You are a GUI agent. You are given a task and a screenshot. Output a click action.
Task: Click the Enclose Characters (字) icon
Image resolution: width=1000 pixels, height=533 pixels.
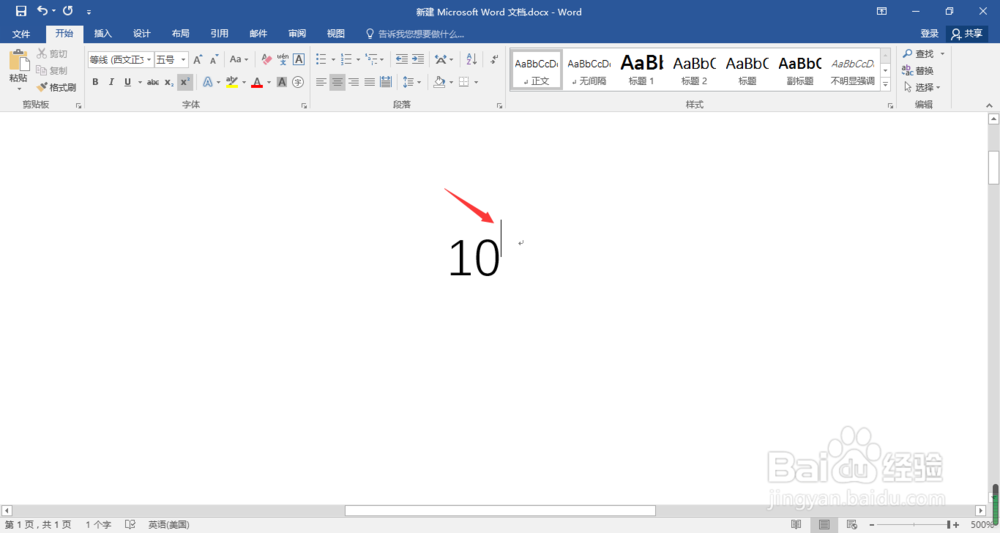pyautogui.click(x=298, y=82)
